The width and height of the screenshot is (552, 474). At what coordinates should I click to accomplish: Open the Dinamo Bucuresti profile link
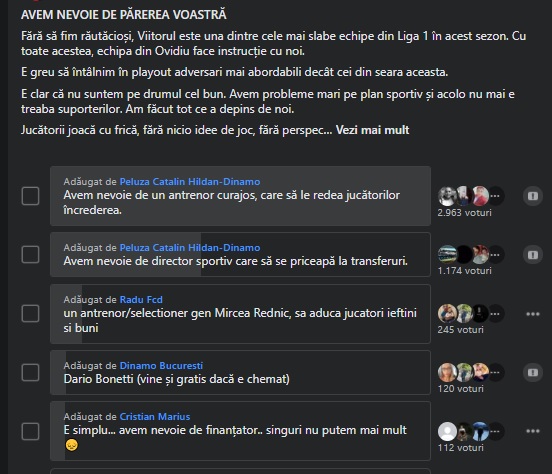point(161,366)
